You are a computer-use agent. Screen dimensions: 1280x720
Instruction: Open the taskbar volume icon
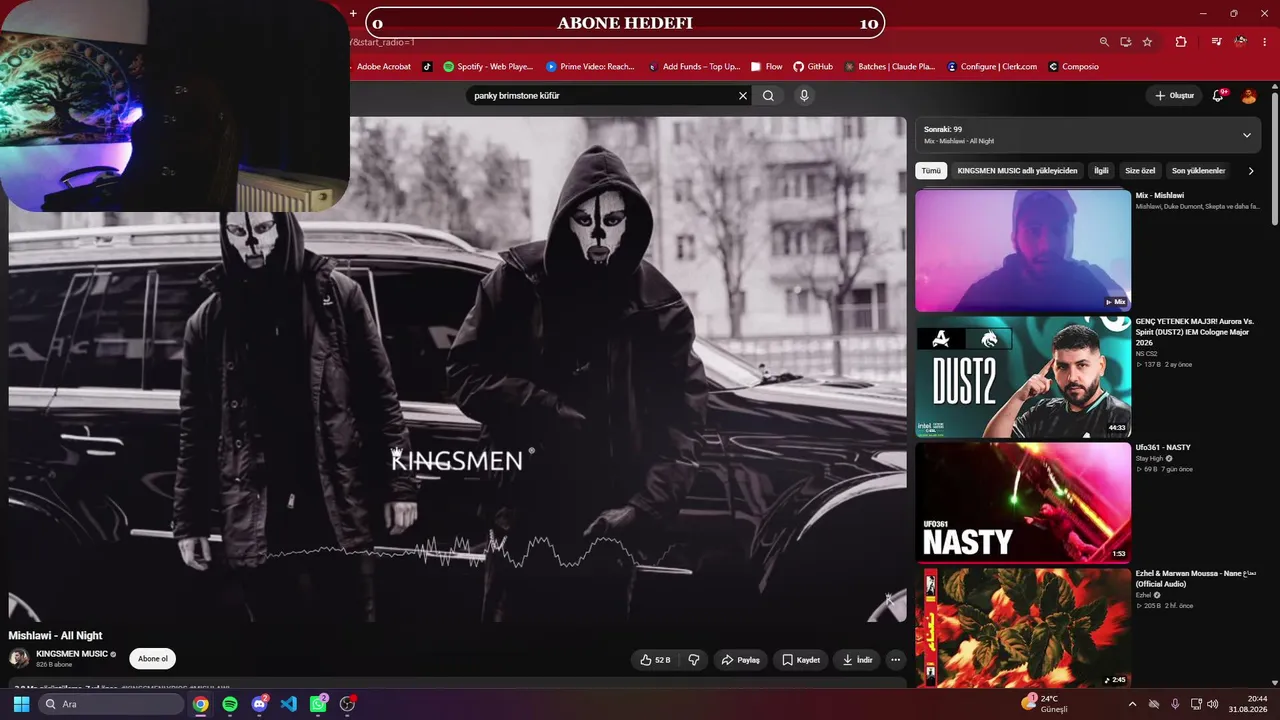click(x=1212, y=704)
